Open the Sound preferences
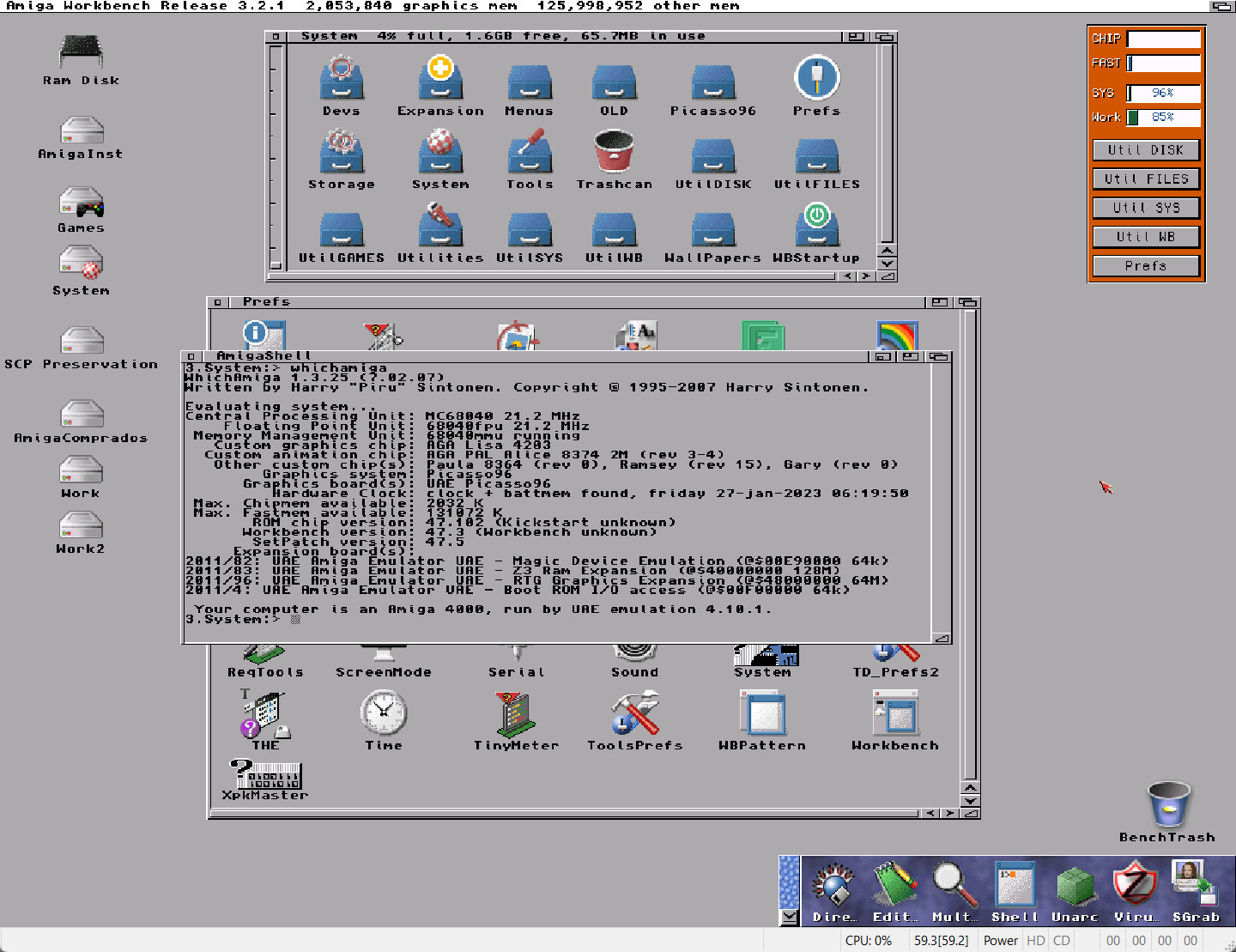The width and height of the screenshot is (1236, 952). pyautogui.click(x=635, y=663)
